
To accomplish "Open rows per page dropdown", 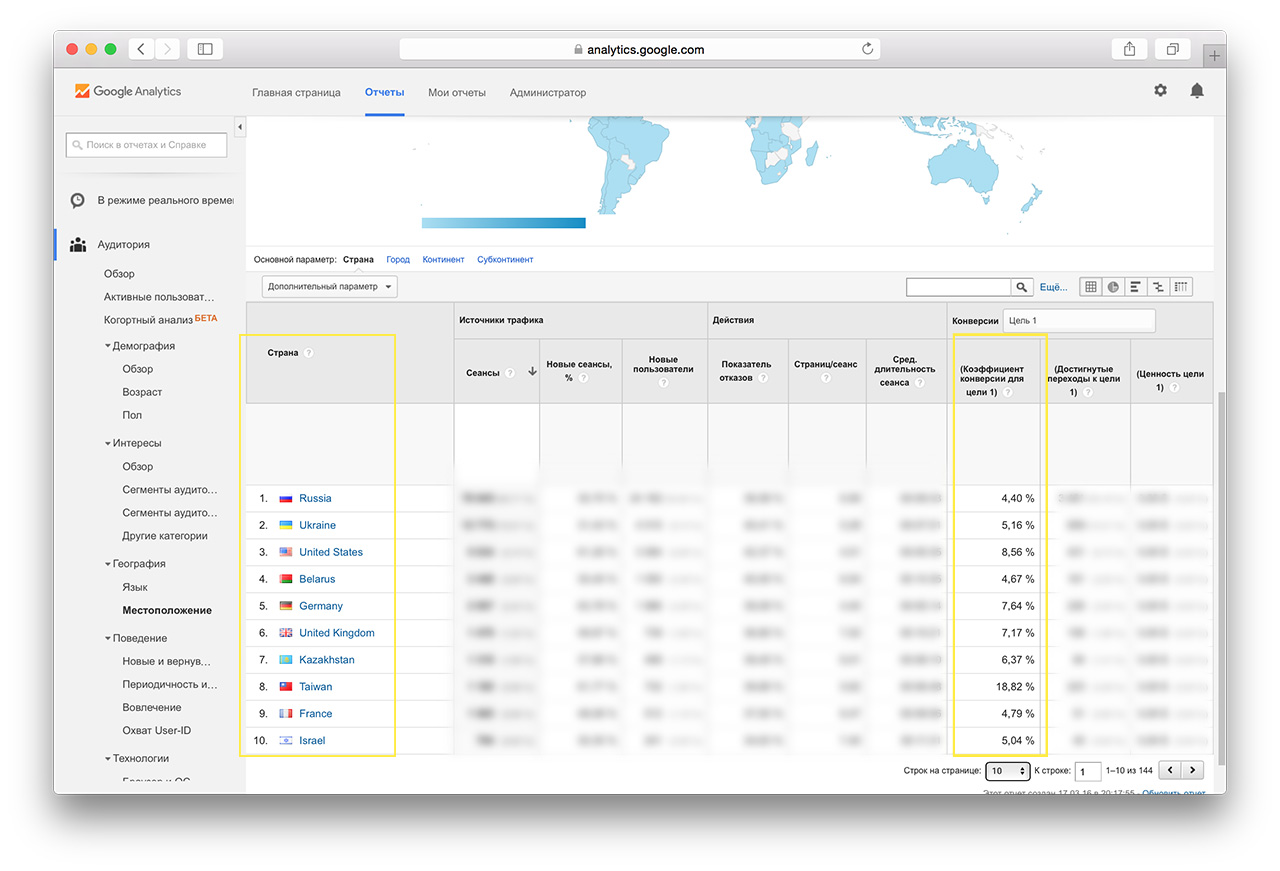I will coord(1007,771).
